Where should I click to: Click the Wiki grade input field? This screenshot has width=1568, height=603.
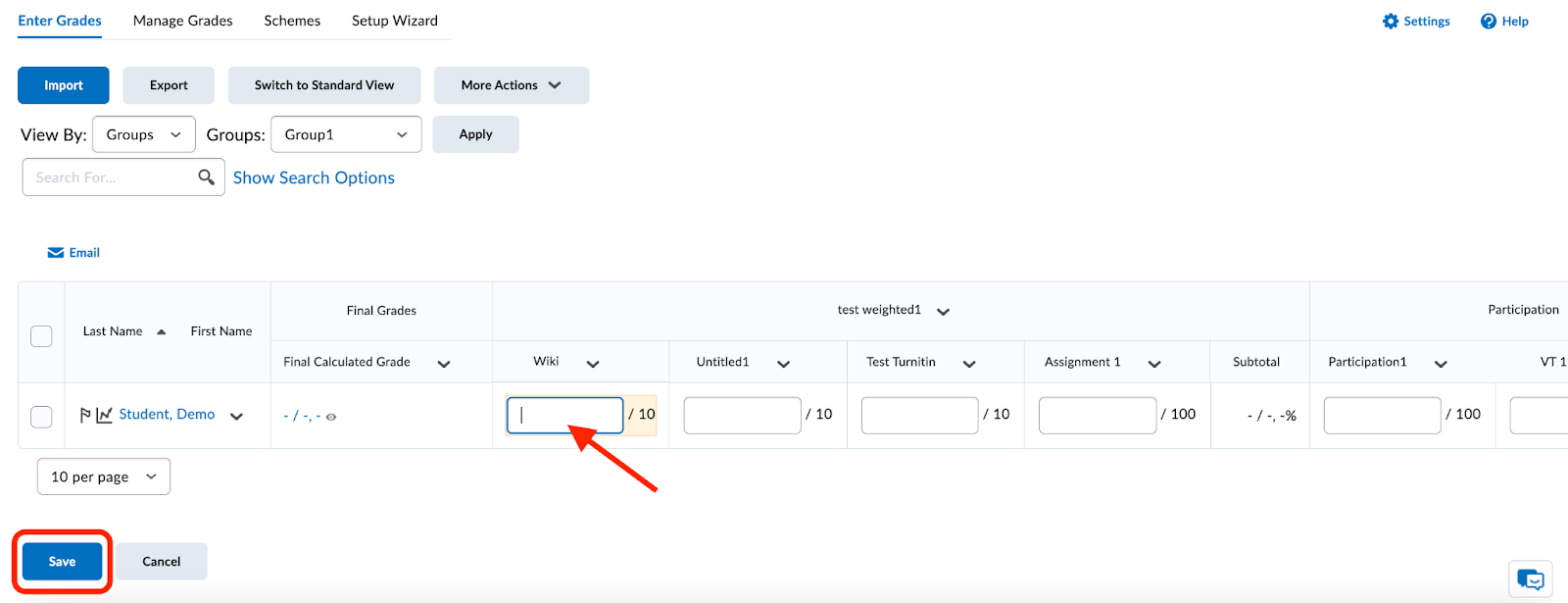[x=564, y=415]
